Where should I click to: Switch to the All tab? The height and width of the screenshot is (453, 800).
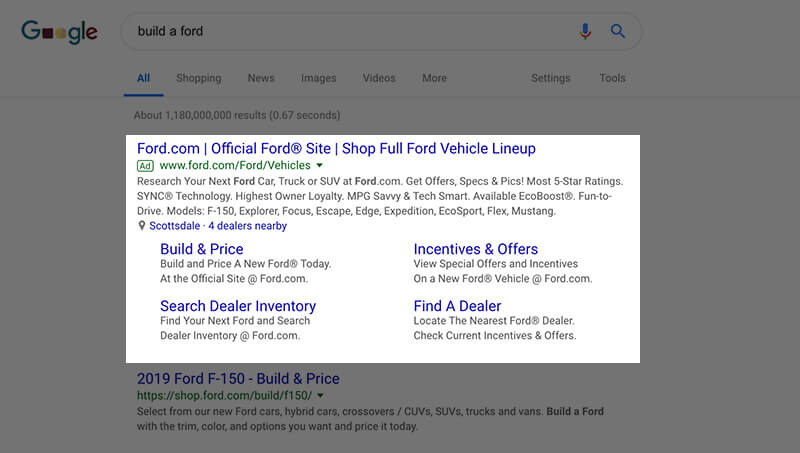[143, 78]
